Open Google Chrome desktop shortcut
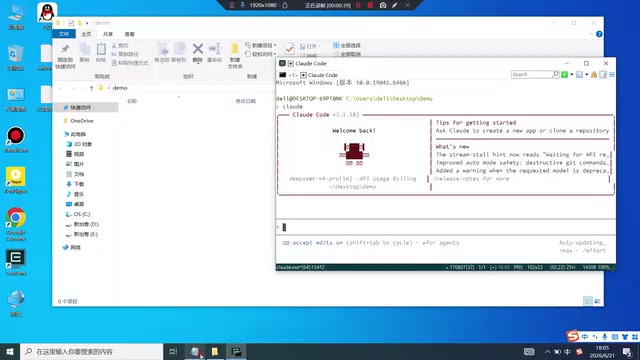This screenshot has width=640, height=360. coord(16,224)
